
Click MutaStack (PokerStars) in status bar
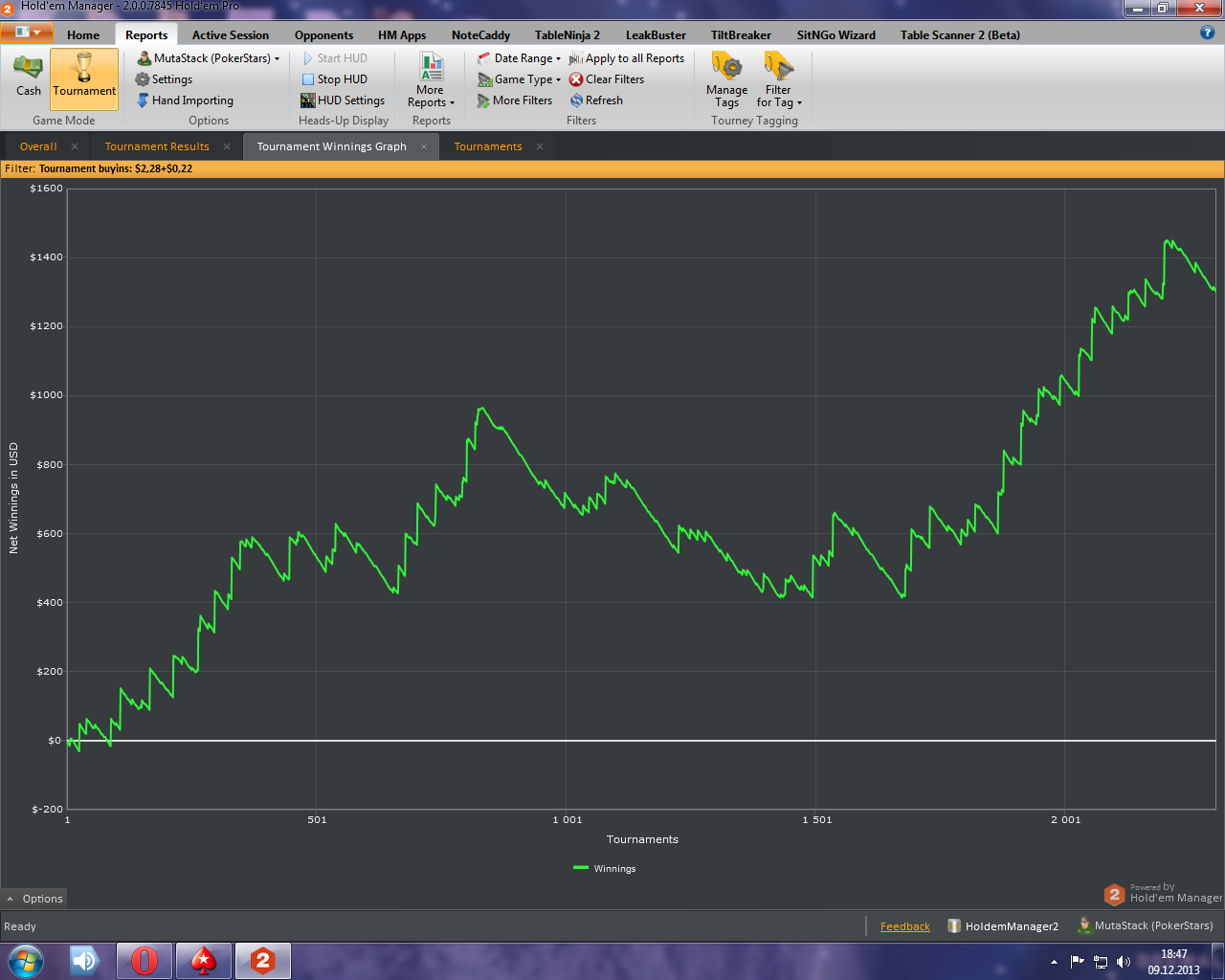pyautogui.click(x=1145, y=925)
